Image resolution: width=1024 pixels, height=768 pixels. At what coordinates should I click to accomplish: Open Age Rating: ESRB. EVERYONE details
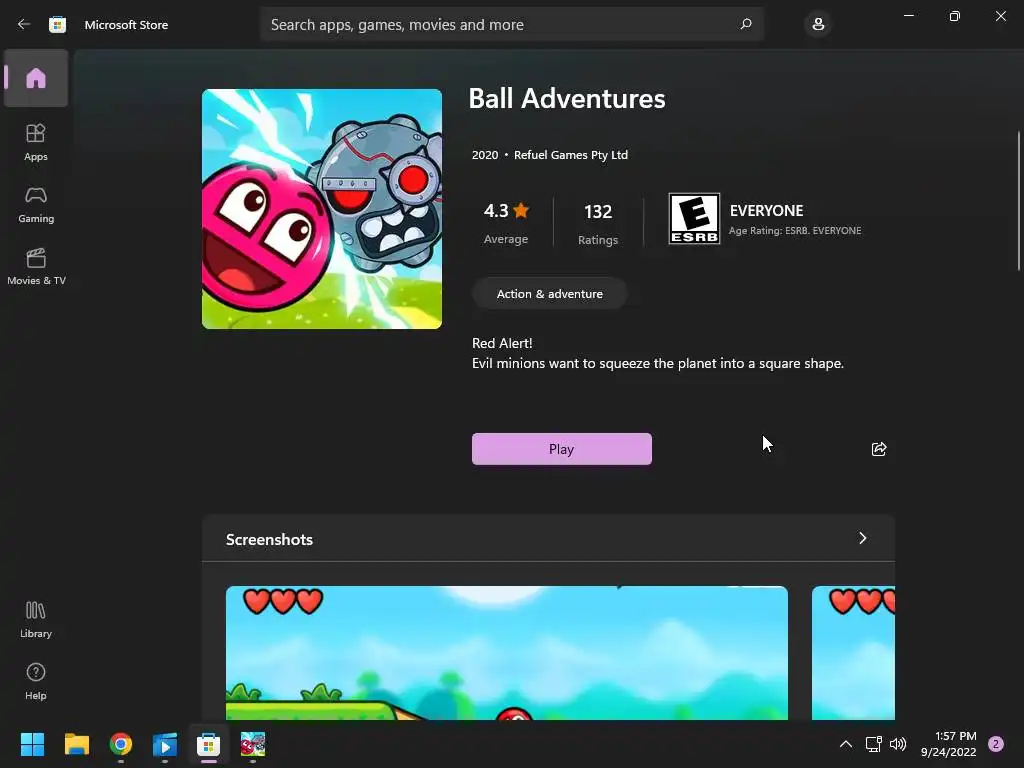point(795,231)
